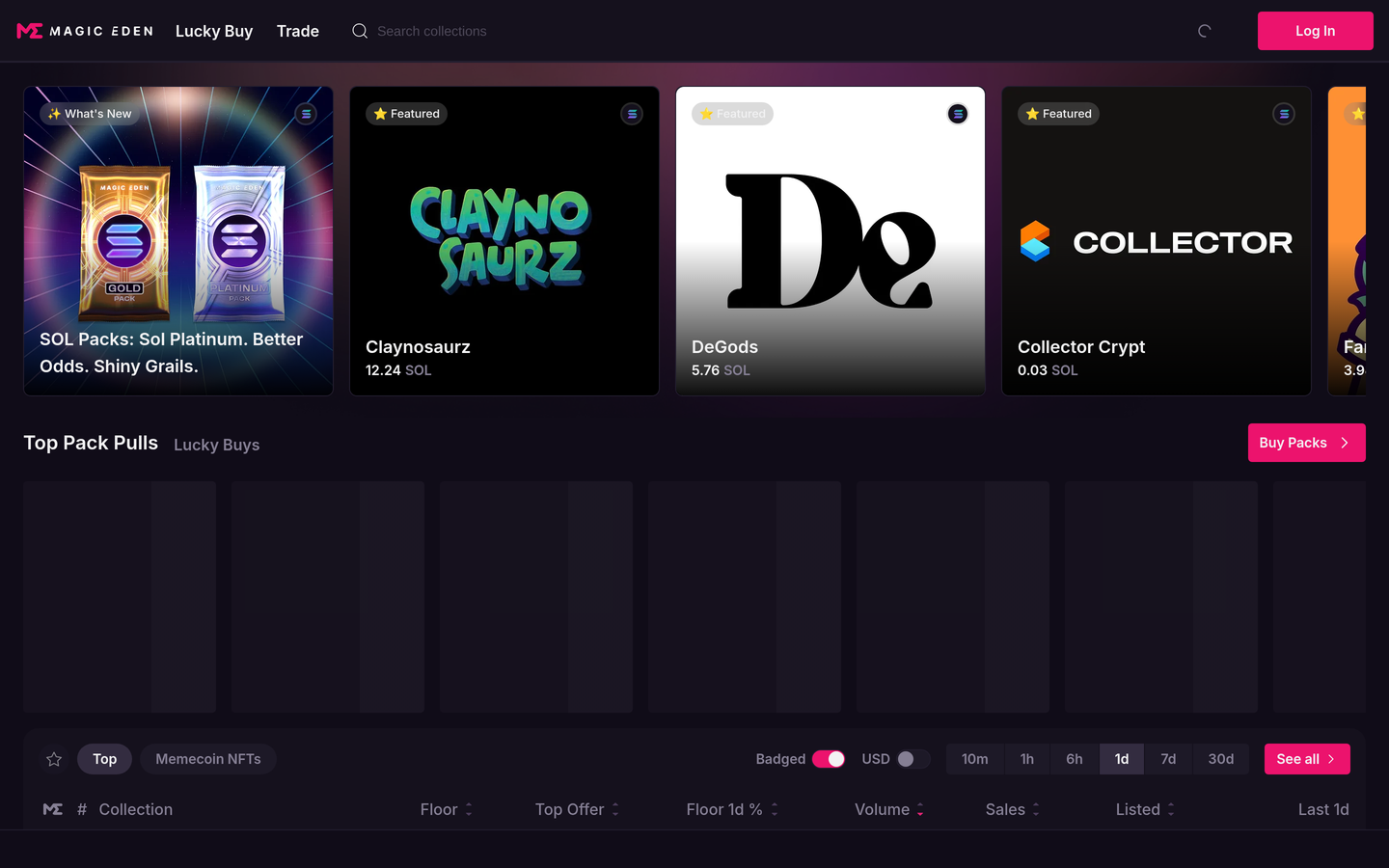Screen dimensions: 1389x868
Task: Click the # rank column header
Action: 82,809
